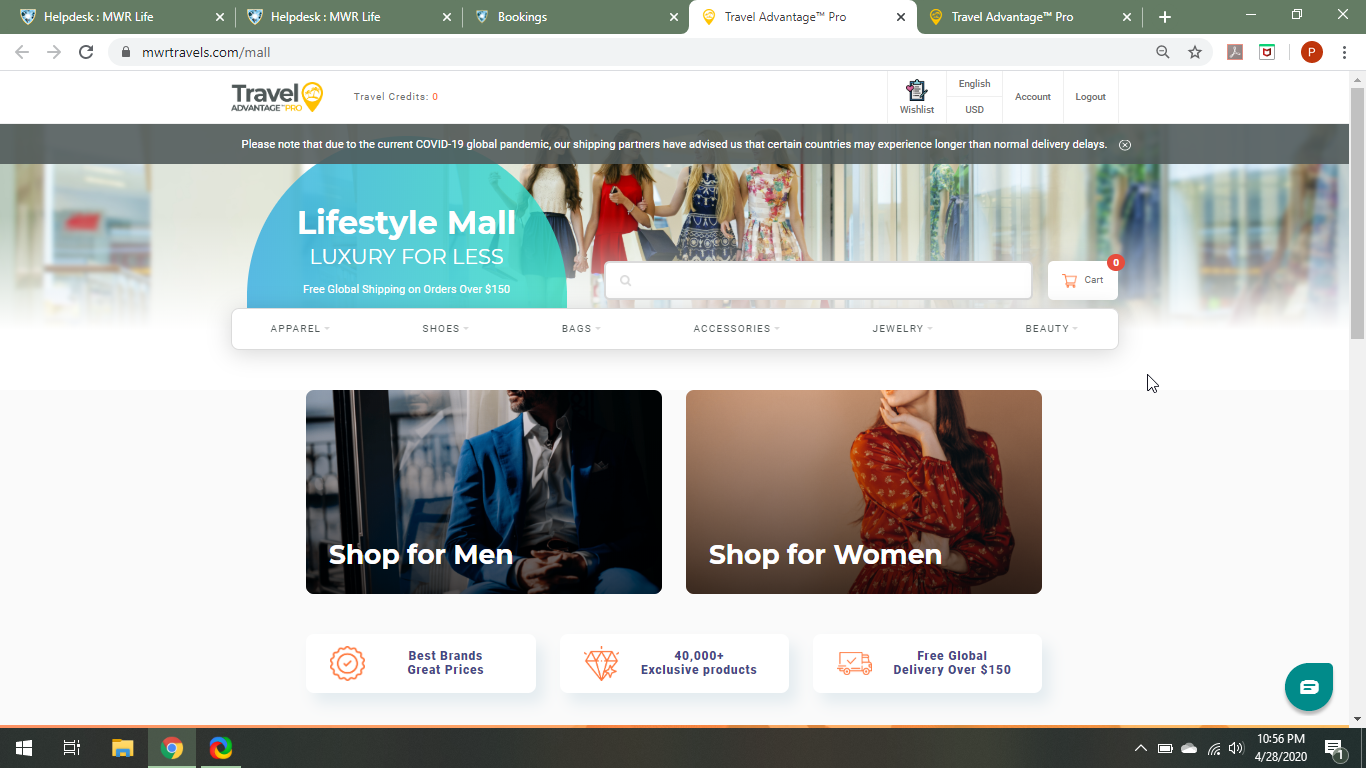Screen dimensions: 1366x768
Task: Open Chrome profile avatar
Action: (1312, 52)
